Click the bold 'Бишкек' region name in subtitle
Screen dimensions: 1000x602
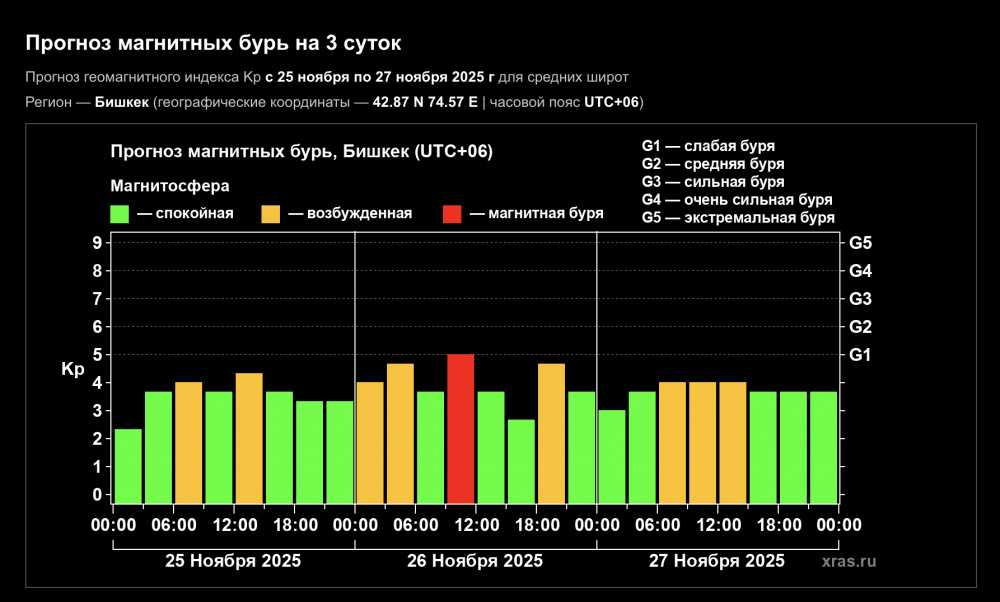click(x=122, y=103)
